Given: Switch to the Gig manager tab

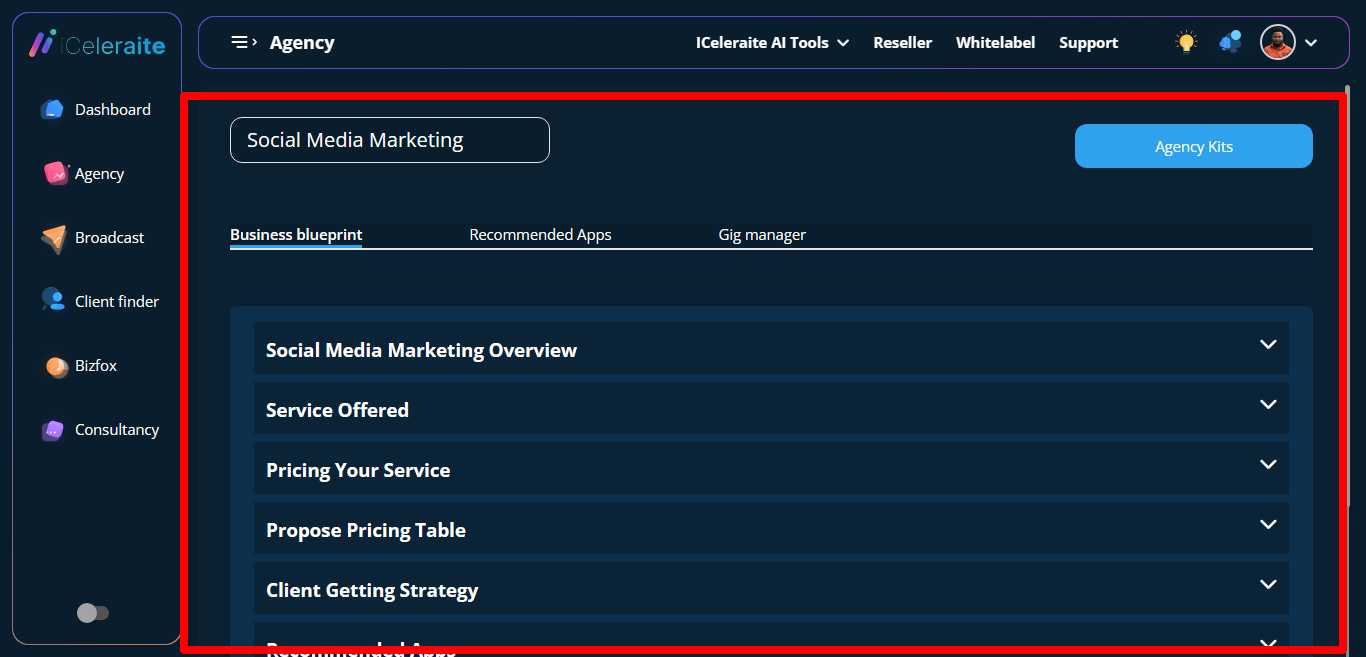Looking at the screenshot, I should [x=762, y=235].
